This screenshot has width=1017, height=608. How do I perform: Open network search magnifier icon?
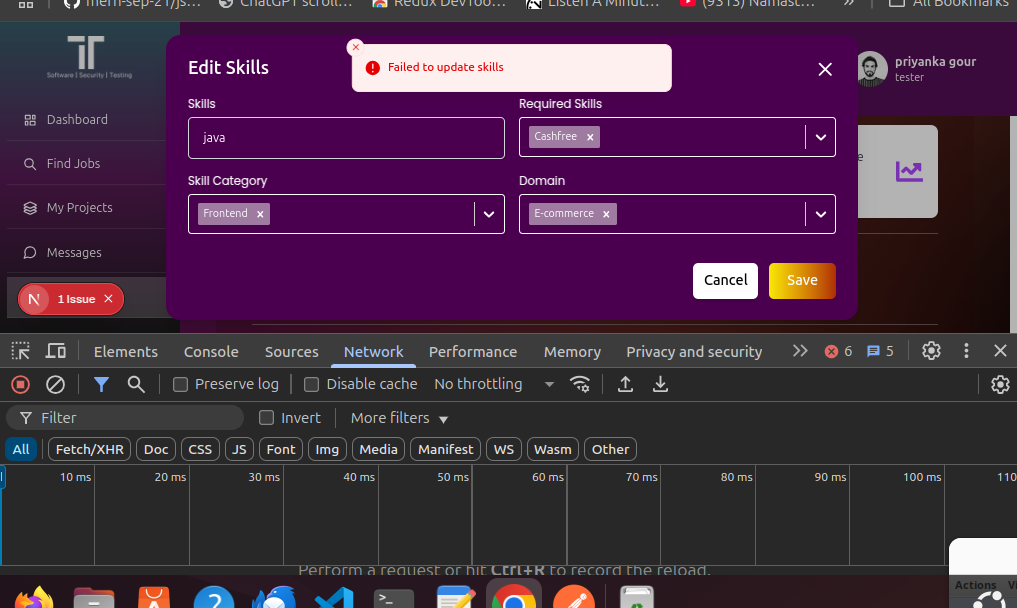[136, 384]
